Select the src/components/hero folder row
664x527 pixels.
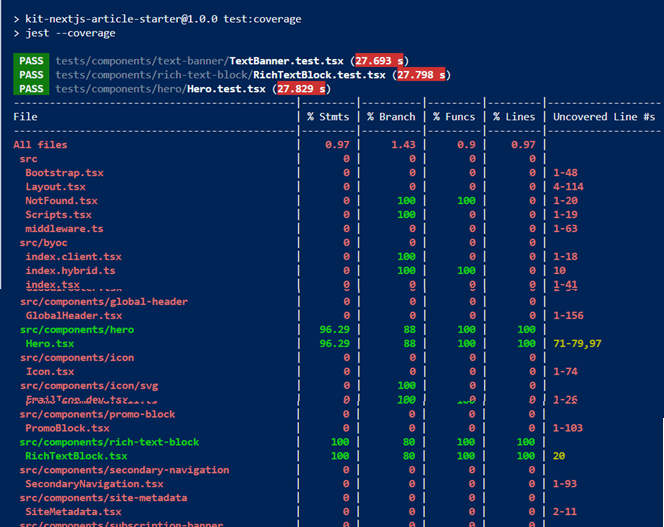(76, 330)
